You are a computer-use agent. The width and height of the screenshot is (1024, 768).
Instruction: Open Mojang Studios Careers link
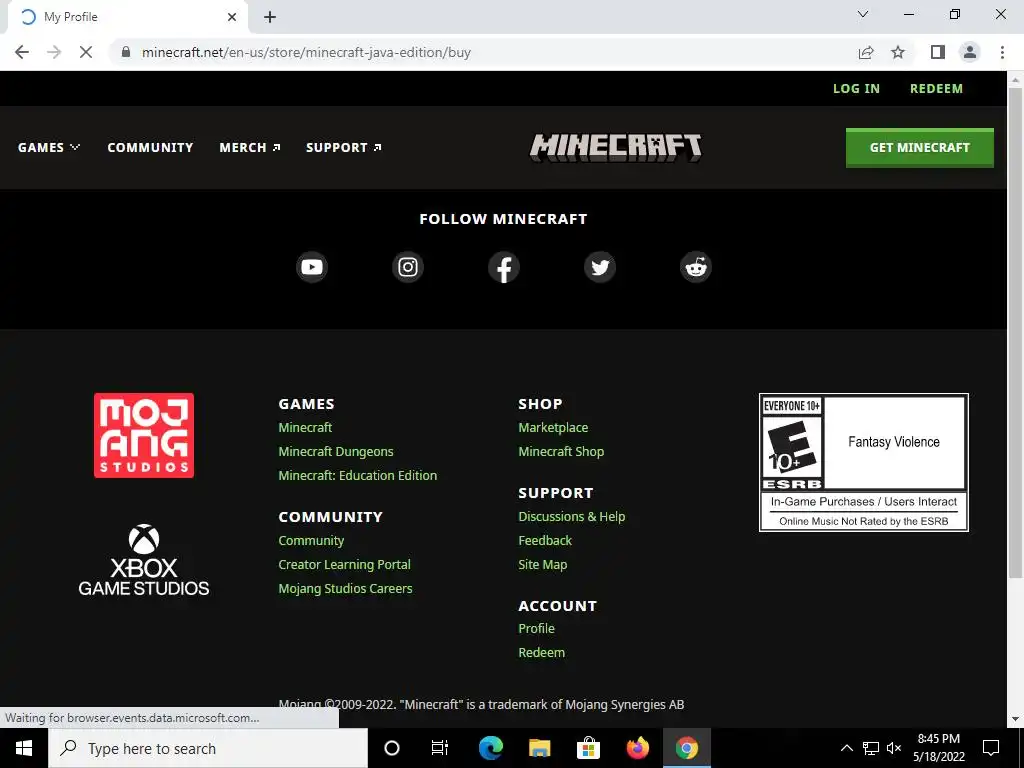[x=345, y=588]
